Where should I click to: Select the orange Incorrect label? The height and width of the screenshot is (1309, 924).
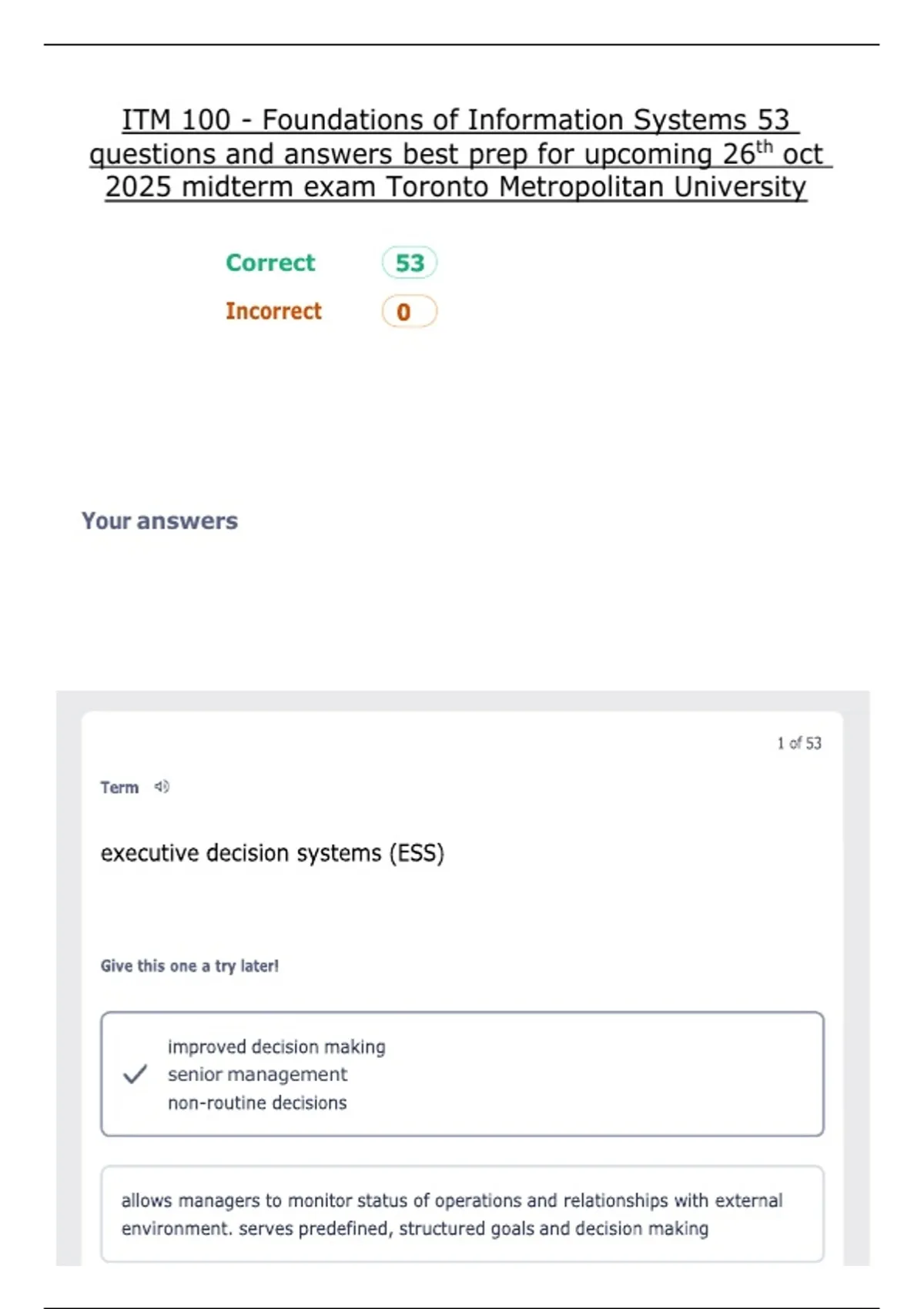pos(273,311)
